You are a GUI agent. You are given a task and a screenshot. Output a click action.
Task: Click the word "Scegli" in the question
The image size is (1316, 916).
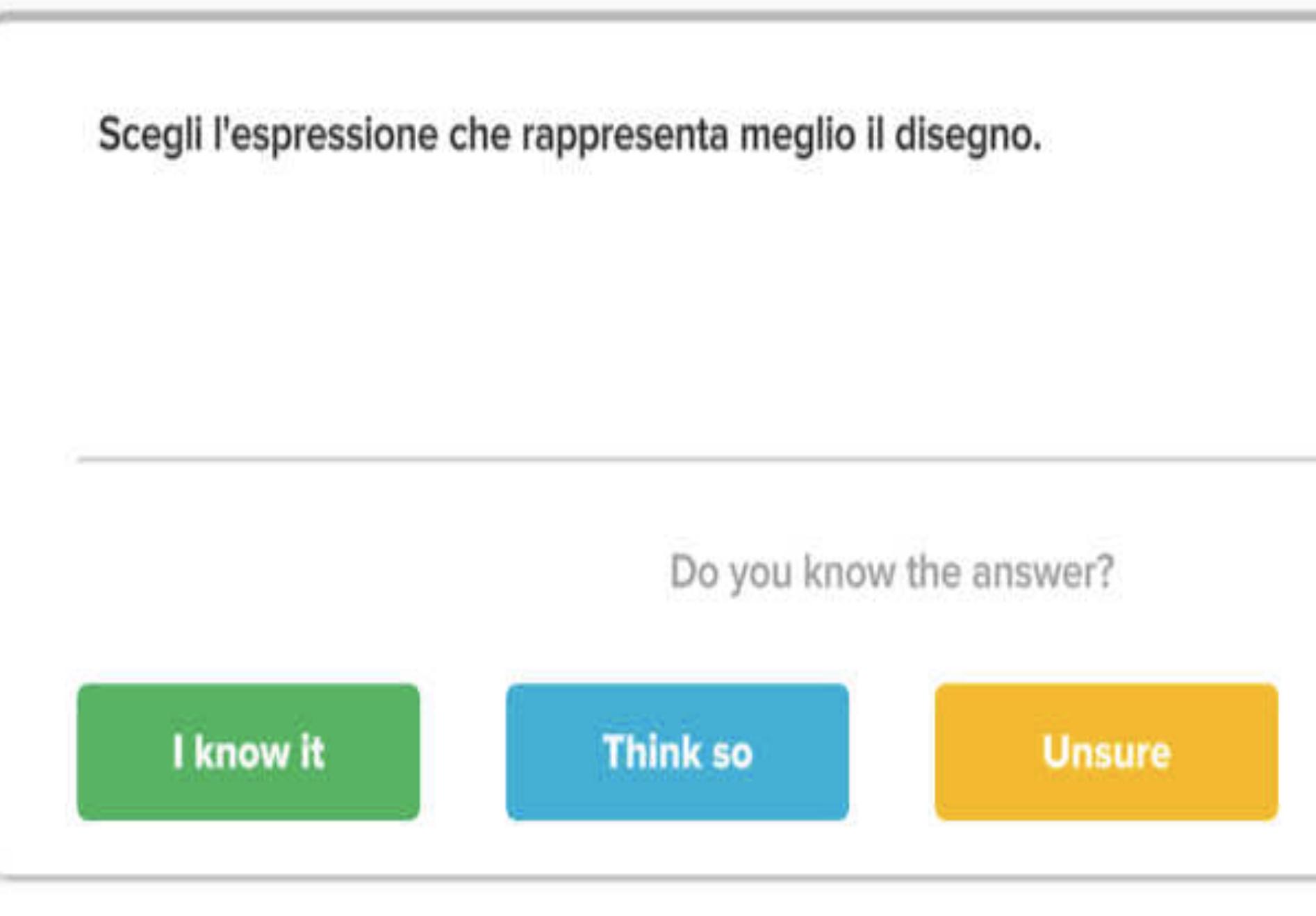coord(150,135)
